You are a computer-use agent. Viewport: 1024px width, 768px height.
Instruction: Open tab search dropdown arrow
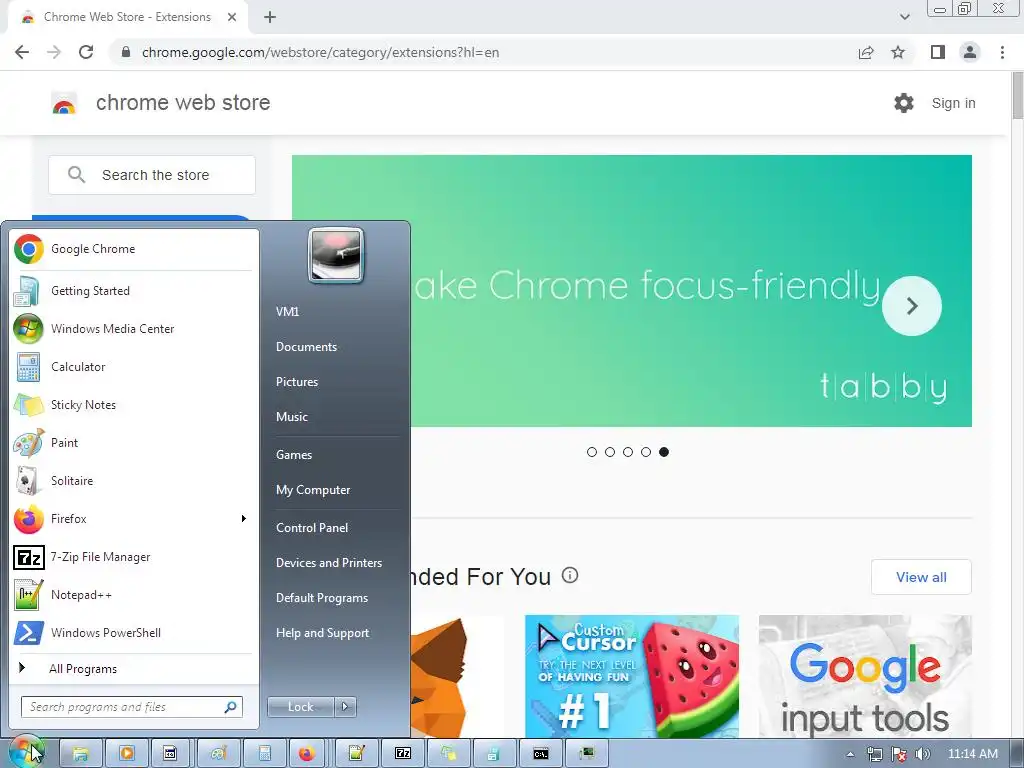click(904, 17)
